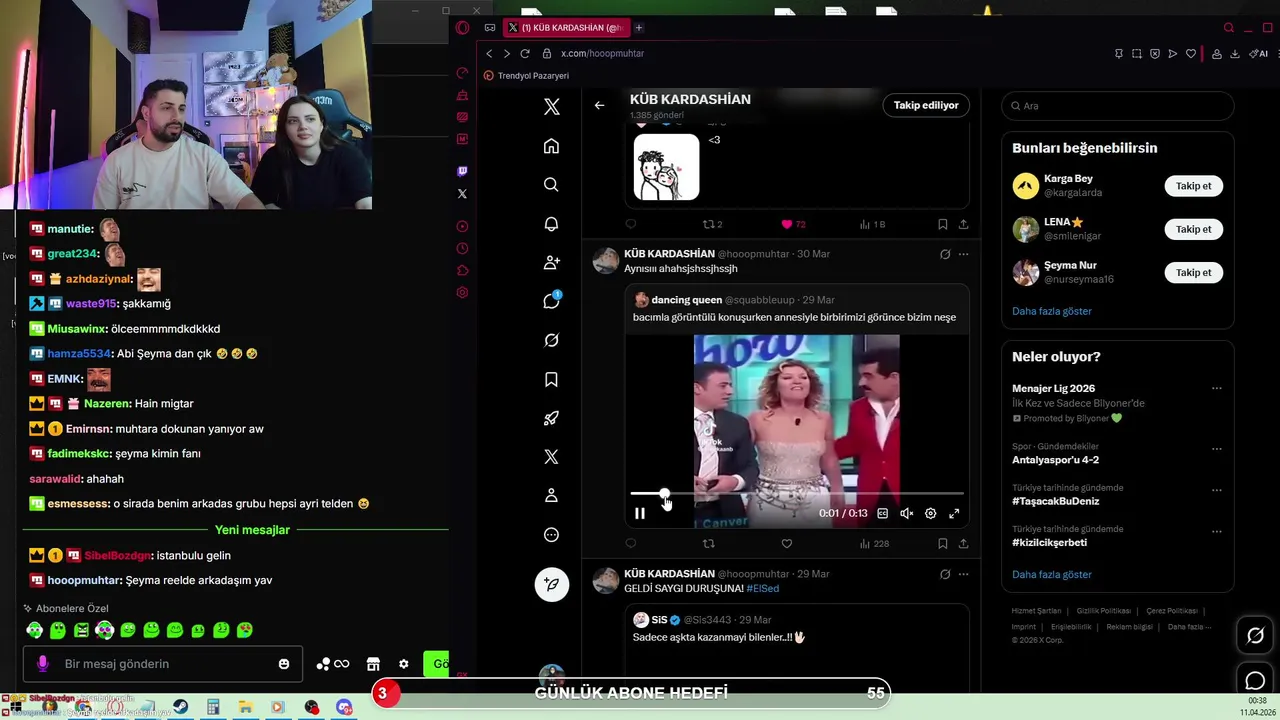Open X profile person icon
Viewport: 1280px width, 720px height.
(x=551, y=495)
